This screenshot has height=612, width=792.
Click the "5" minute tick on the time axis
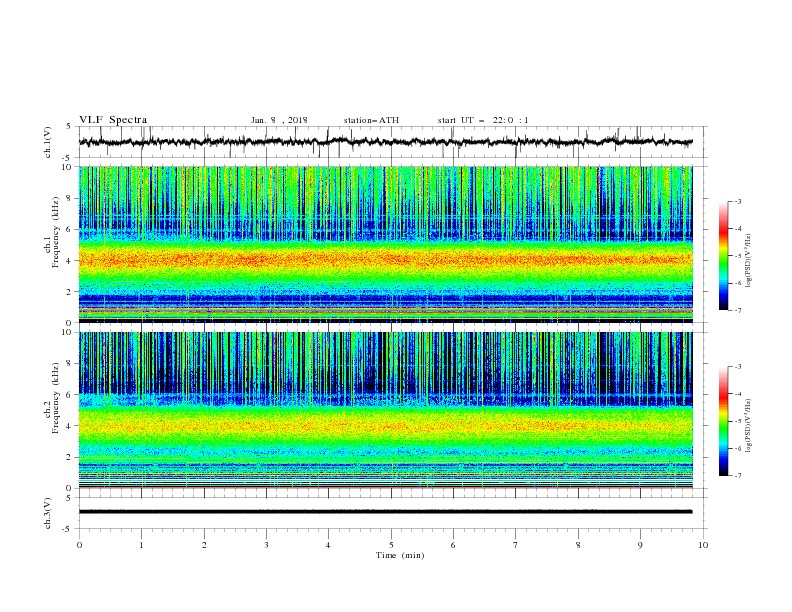click(x=391, y=545)
